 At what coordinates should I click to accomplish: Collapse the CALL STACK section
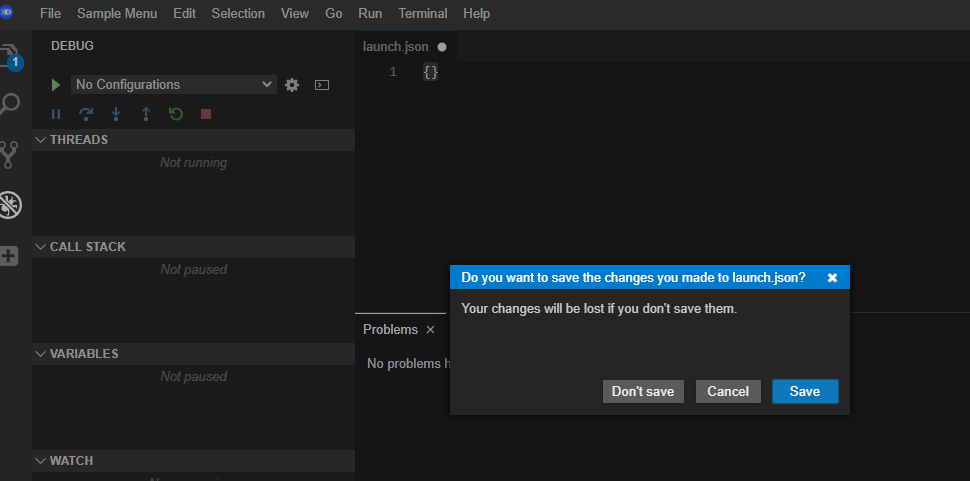click(x=194, y=247)
